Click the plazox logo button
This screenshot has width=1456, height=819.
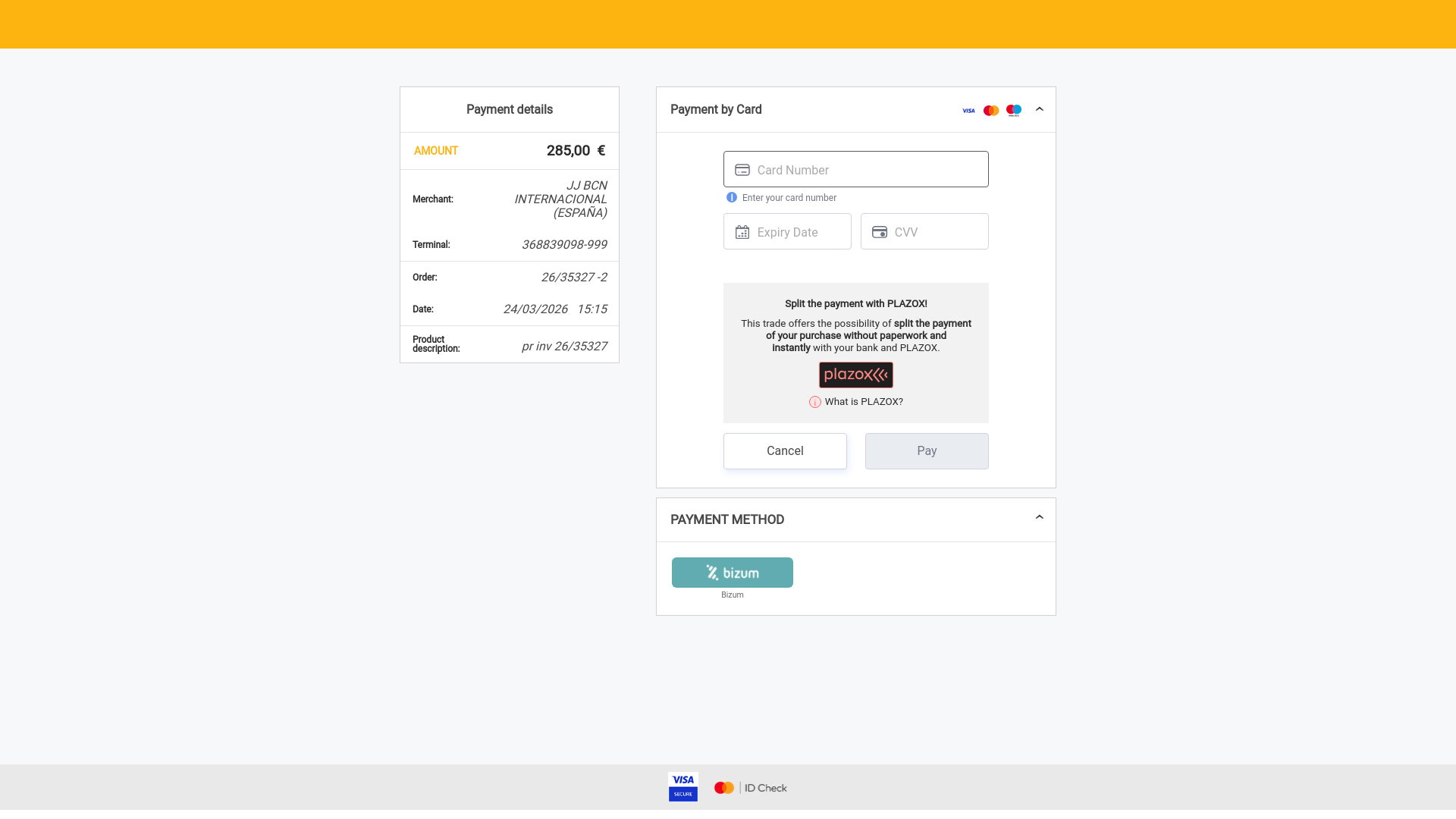pos(856,375)
